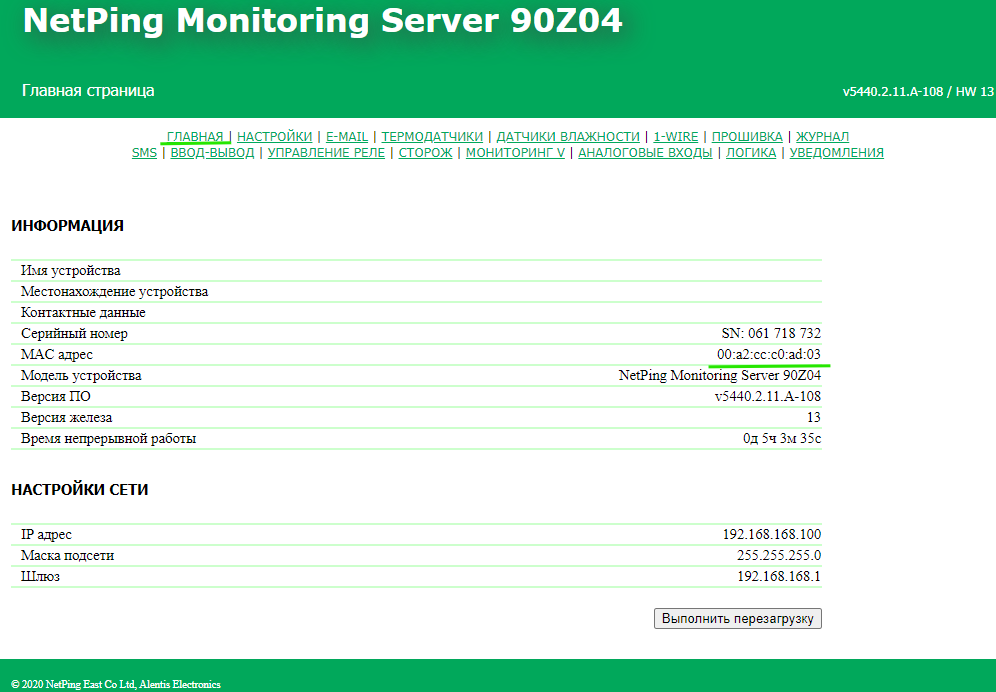Go to УВЕДОМЛЕНИЯ notifications page
The image size is (996, 692).
[x=837, y=153]
